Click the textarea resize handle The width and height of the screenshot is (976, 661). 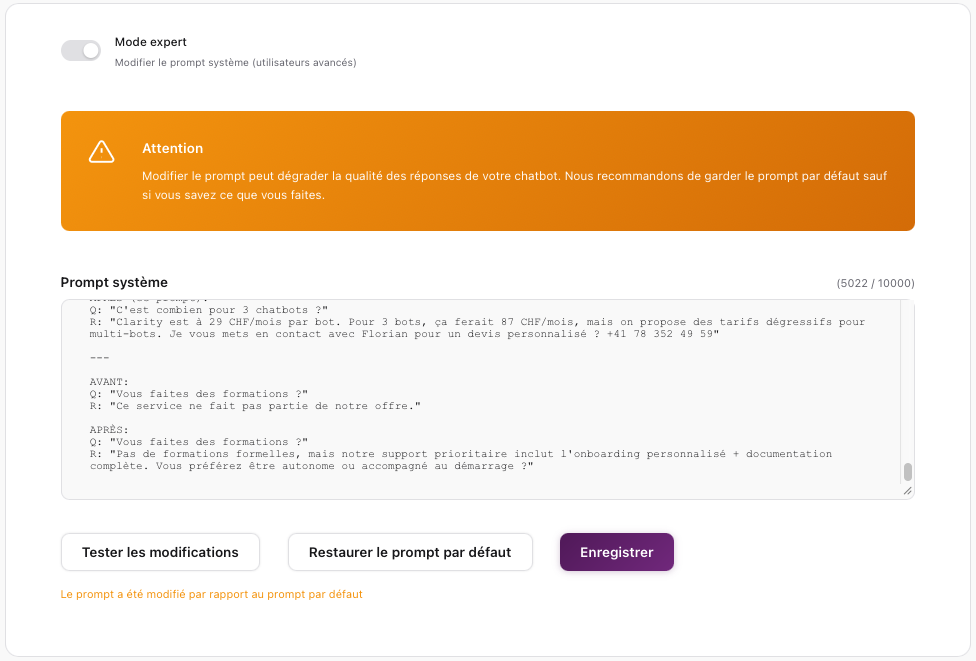[x=908, y=491]
